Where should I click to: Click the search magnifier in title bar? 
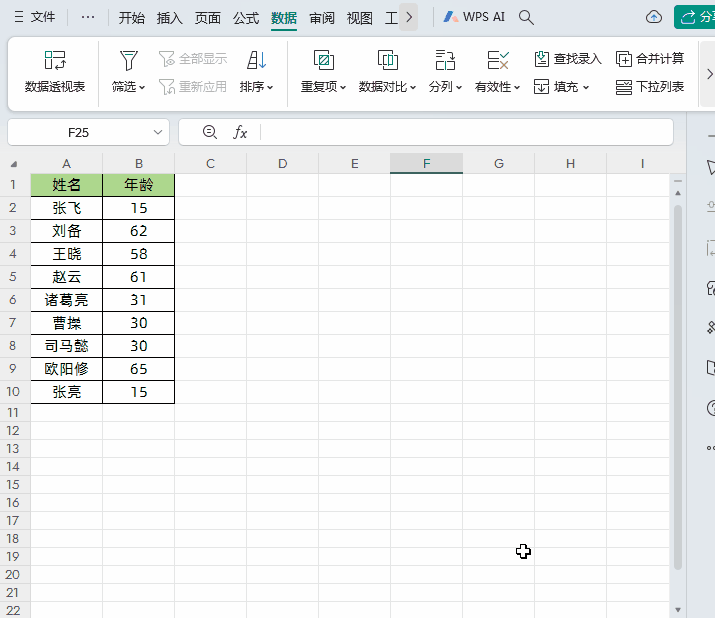click(x=527, y=18)
